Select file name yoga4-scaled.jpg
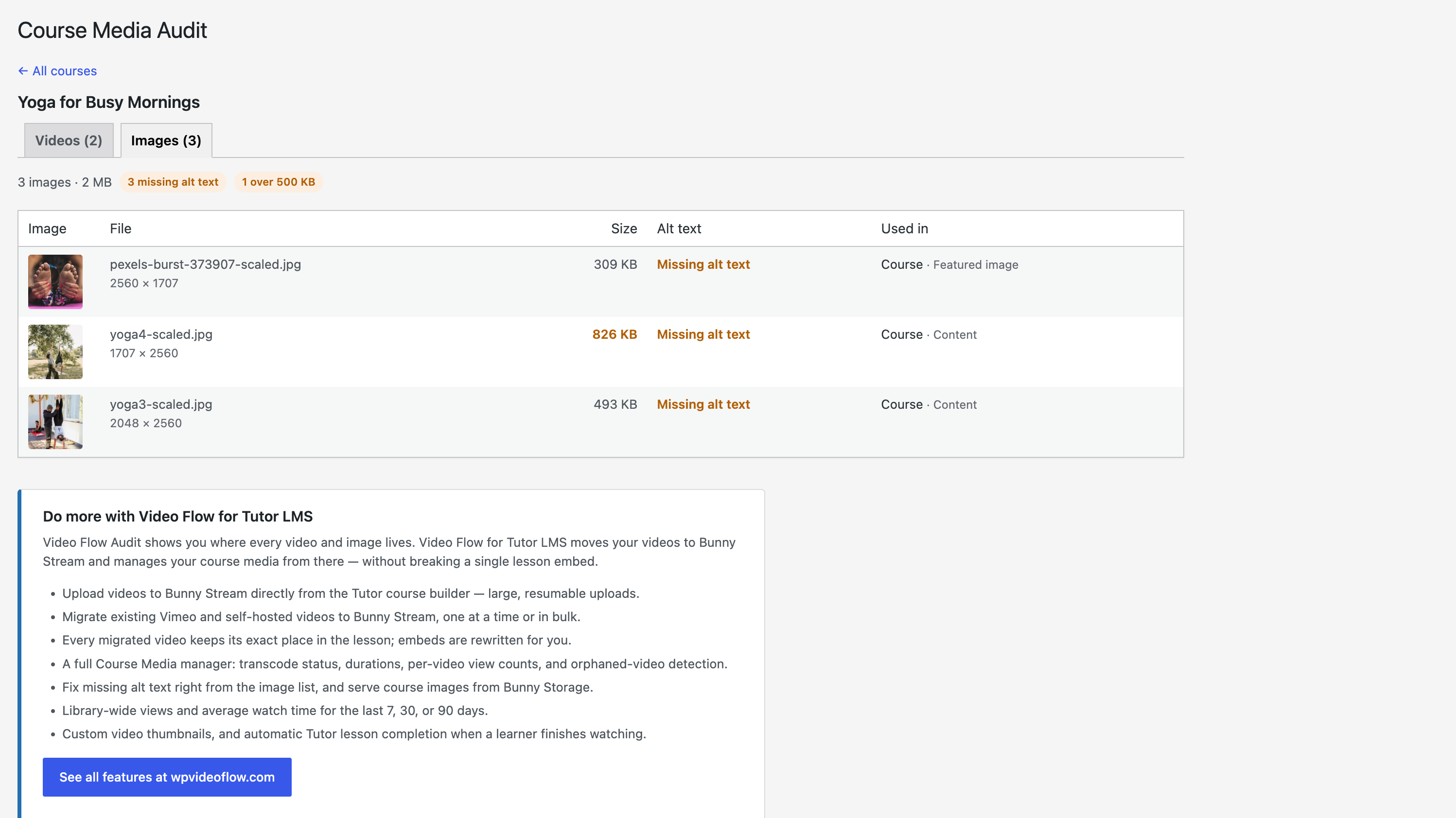The width and height of the screenshot is (1456, 818). [161, 334]
